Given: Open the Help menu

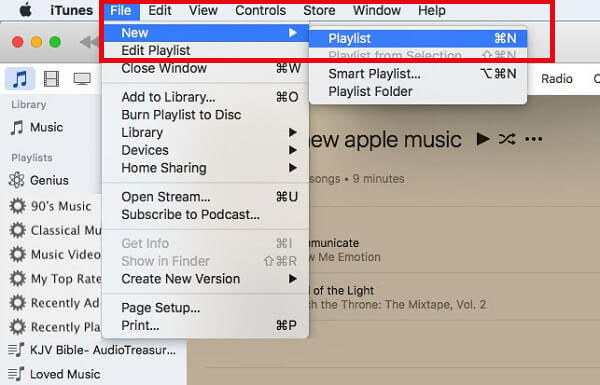Looking at the screenshot, I should click(432, 10).
